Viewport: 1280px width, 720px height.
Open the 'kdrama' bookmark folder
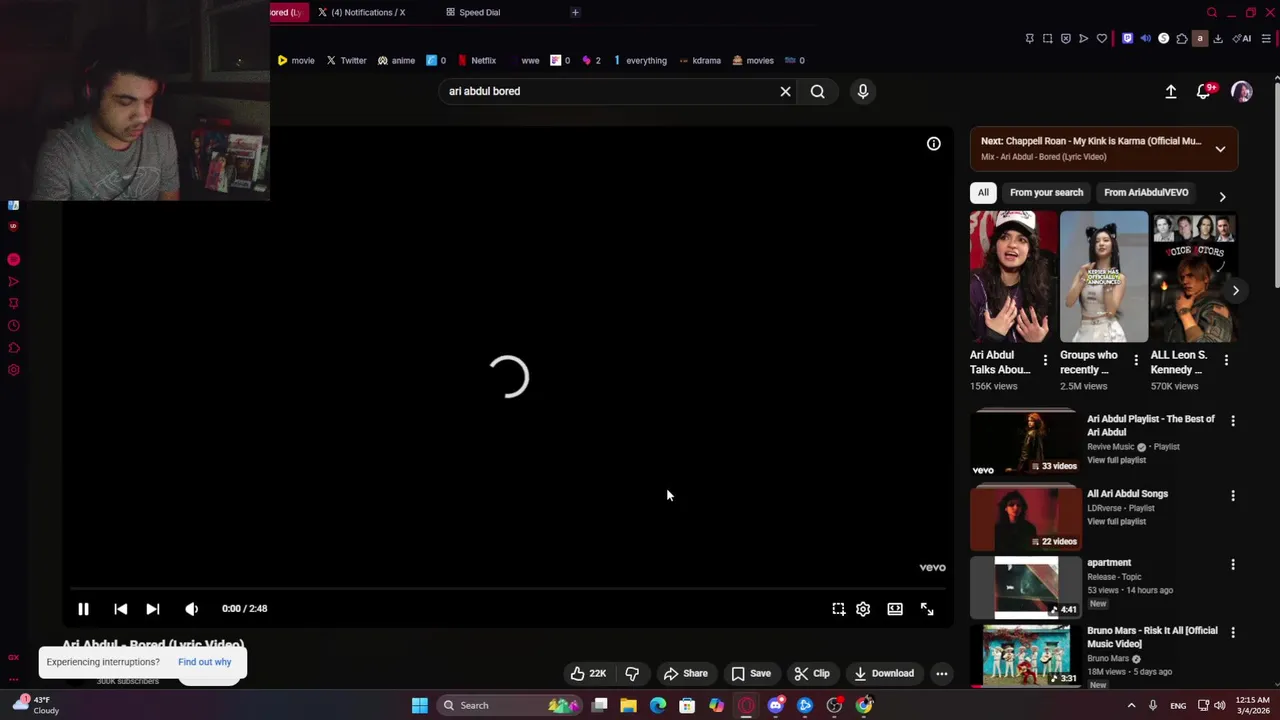tap(700, 60)
